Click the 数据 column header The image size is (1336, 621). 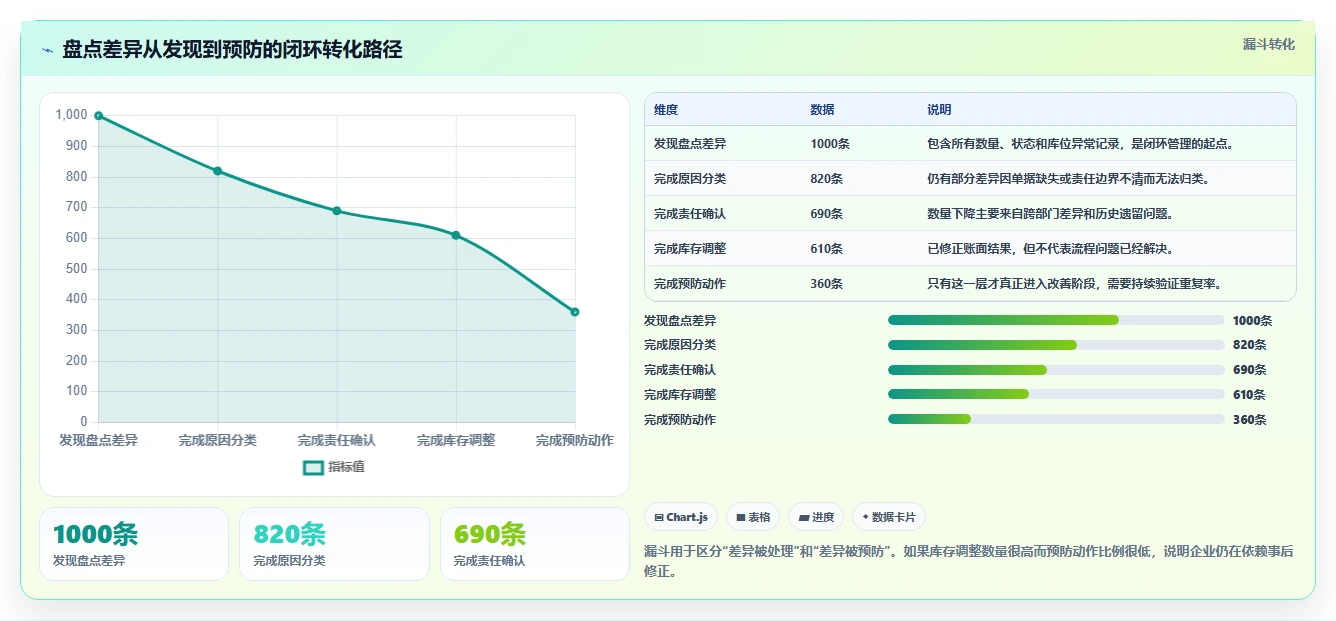pyautogui.click(x=822, y=110)
